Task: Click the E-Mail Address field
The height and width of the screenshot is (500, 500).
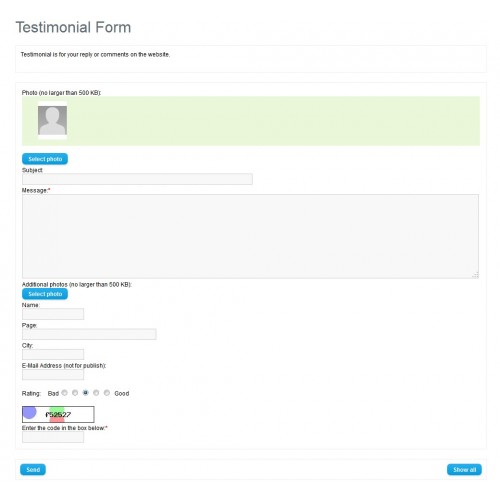Action: coord(53,375)
